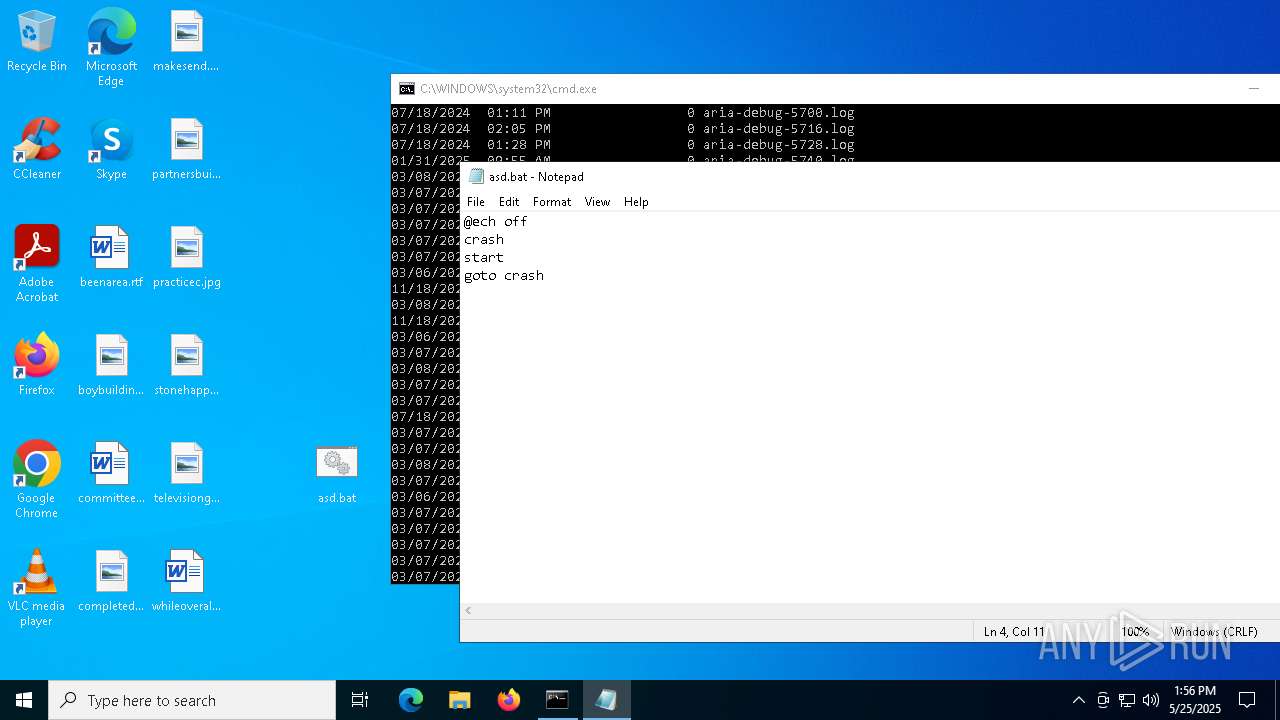Image resolution: width=1280 pixels, height=720 pixels.
Task: Click Notepad title bar icon
Action: click(x=477, y=176)
